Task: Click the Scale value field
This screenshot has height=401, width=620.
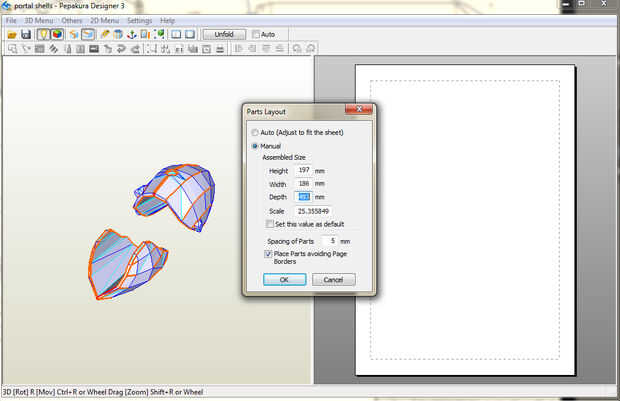Action: coord(313,211)
